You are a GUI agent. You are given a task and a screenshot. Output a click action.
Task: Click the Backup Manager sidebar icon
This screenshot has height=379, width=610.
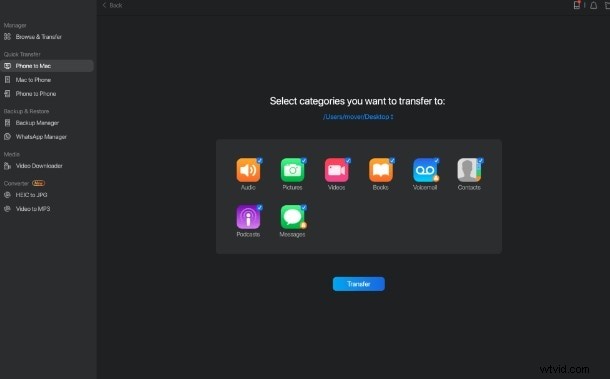[x=7, y=123]
